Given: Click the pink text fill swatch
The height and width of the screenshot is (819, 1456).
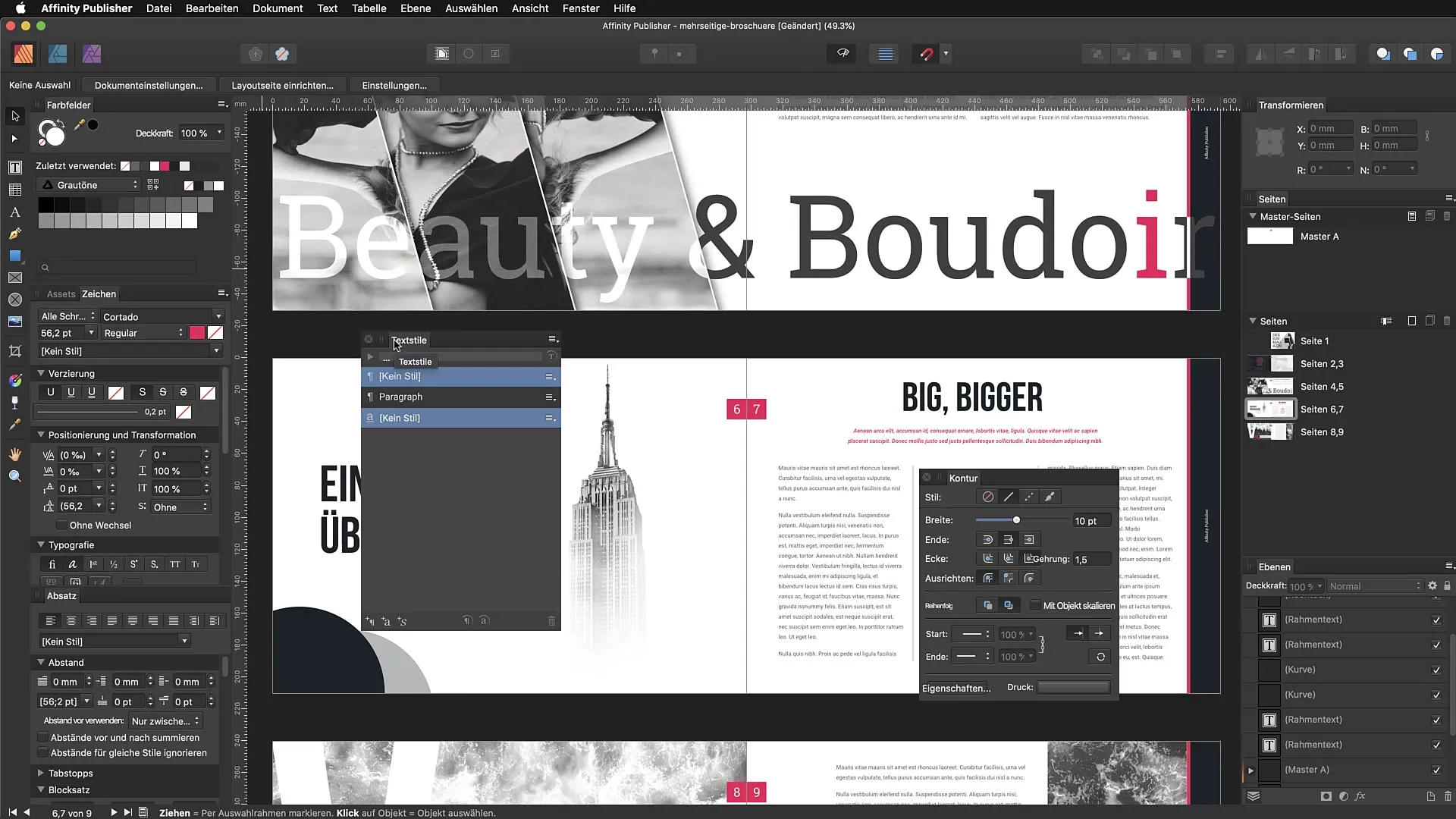Looking at the screenshot, I should point(197,333).
